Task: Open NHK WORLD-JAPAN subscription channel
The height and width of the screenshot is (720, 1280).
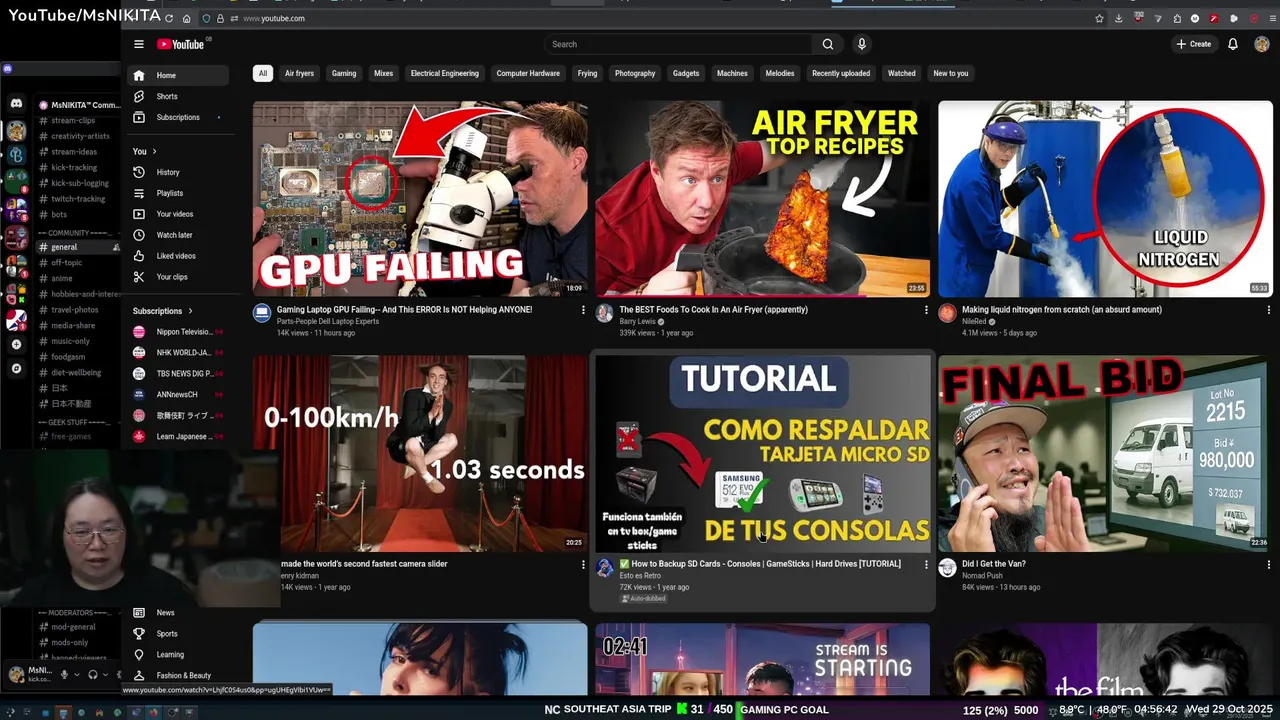Action: (178, 352)
